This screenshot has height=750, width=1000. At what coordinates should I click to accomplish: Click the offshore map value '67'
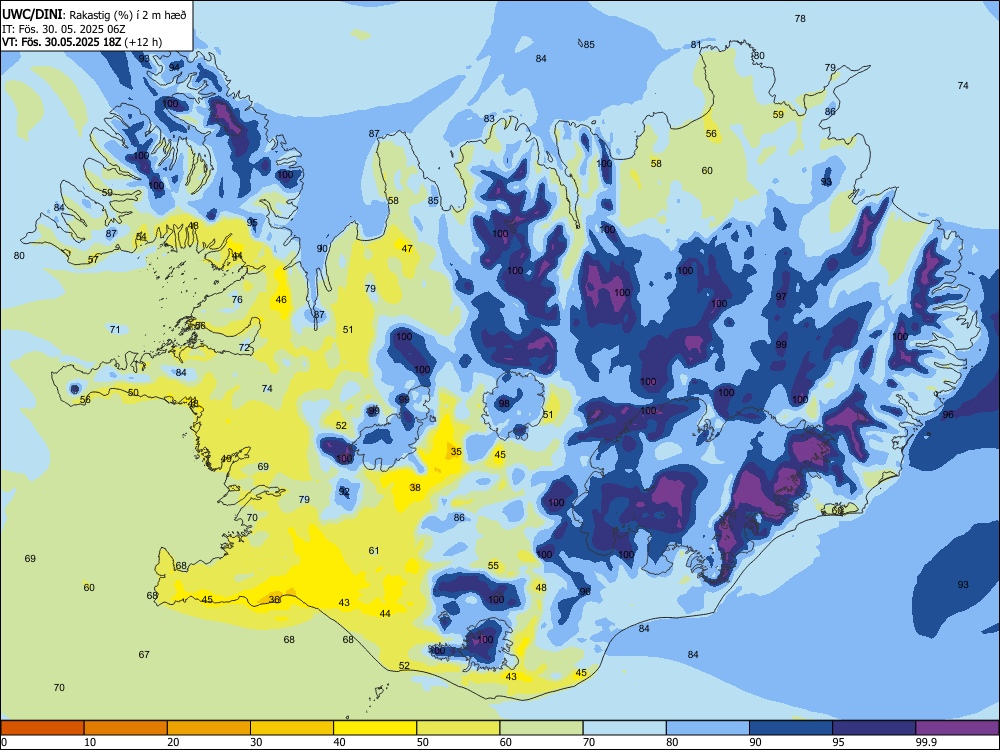pos(144,654)
